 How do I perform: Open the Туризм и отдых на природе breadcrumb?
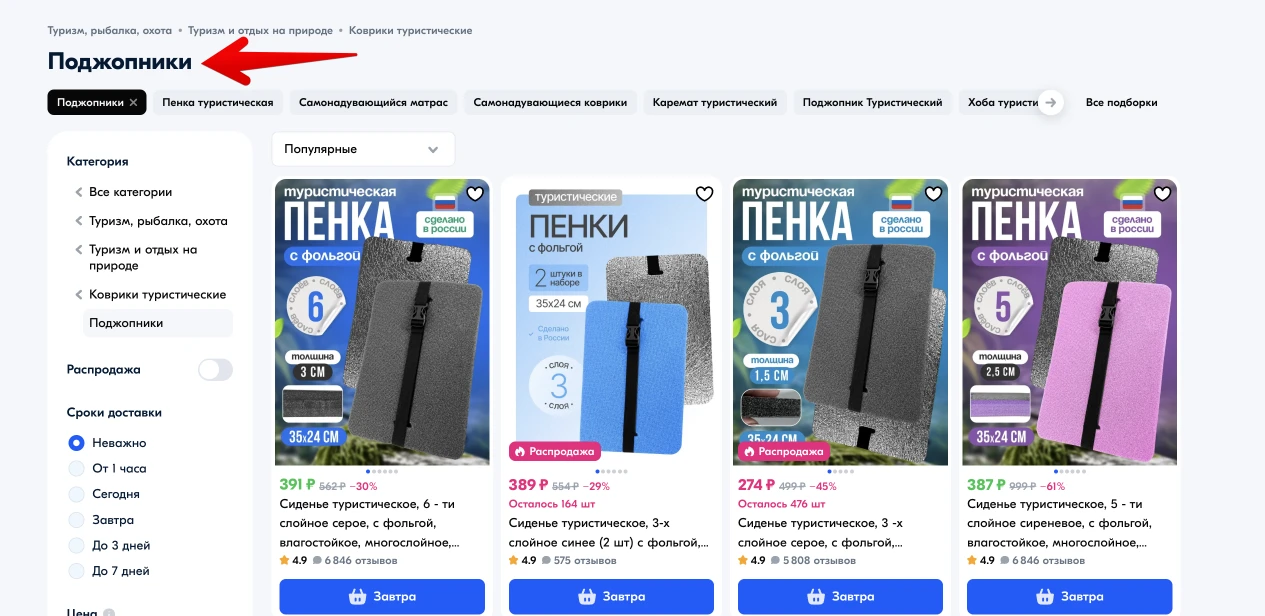260,31
